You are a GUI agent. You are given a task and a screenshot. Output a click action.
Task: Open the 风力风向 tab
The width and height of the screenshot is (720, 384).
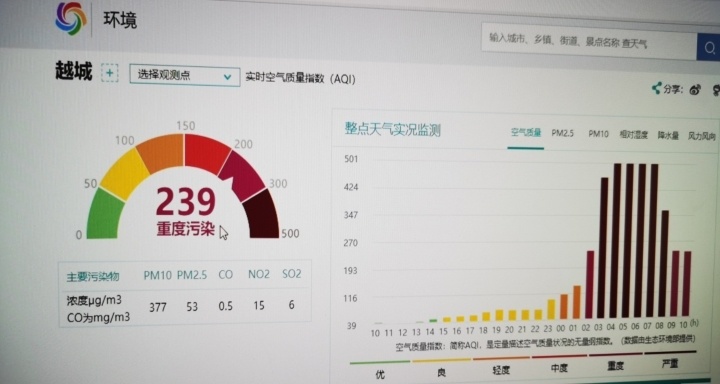point(702,136)
